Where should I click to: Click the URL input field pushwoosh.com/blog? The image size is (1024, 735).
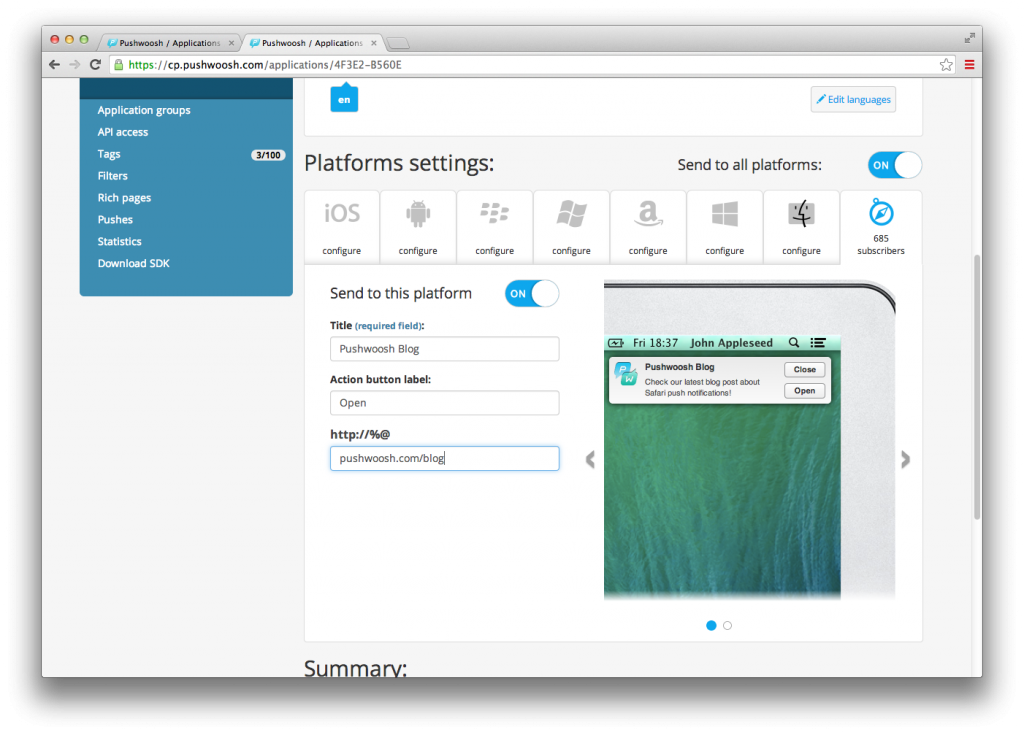pos(444,458)
